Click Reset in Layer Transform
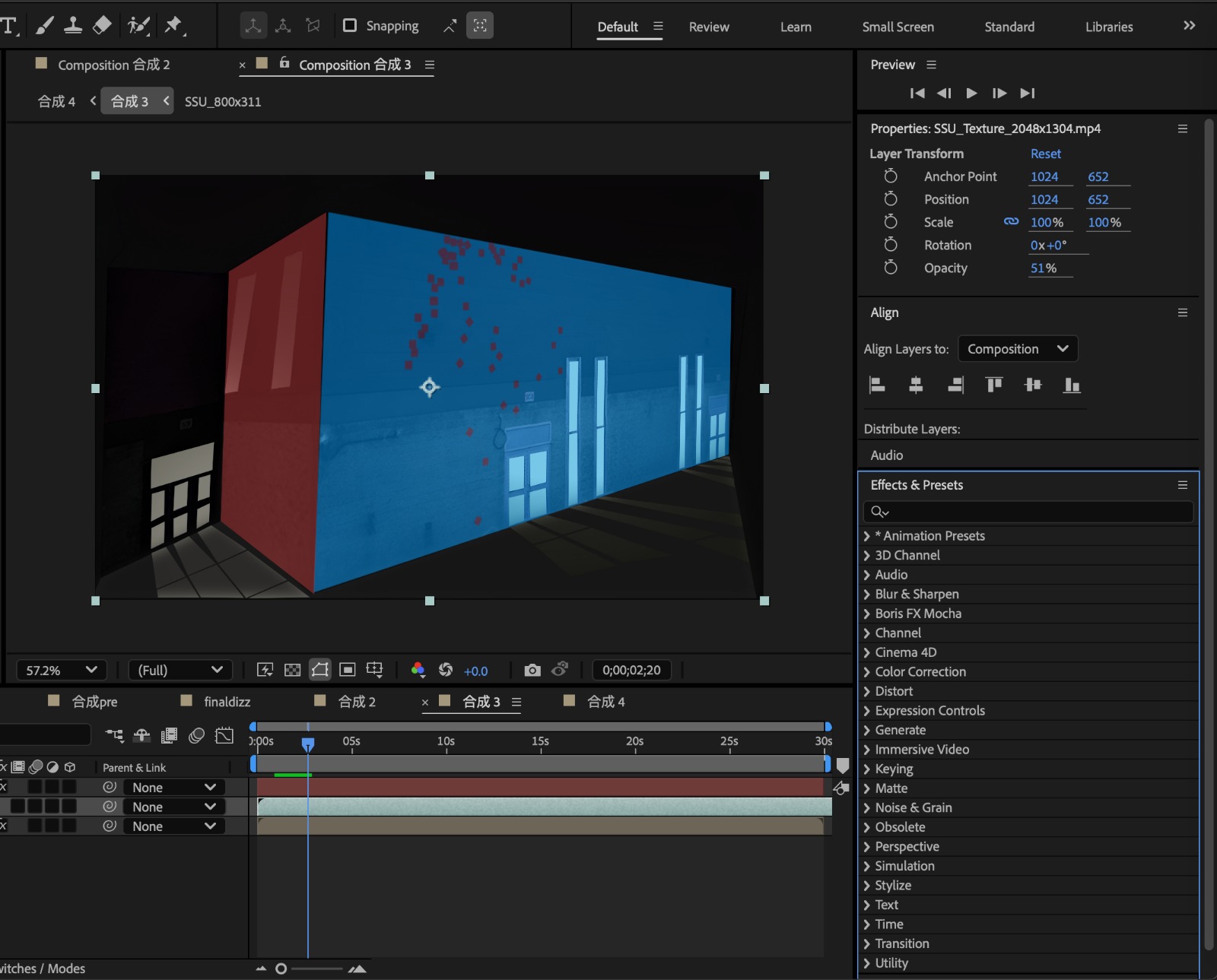The height and width of the screenshot is (980, 1217). click(1045, 154)
